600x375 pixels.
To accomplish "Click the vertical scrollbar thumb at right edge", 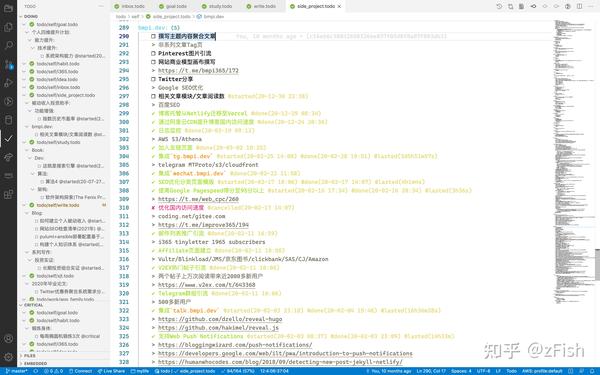I will pos(597,265).
